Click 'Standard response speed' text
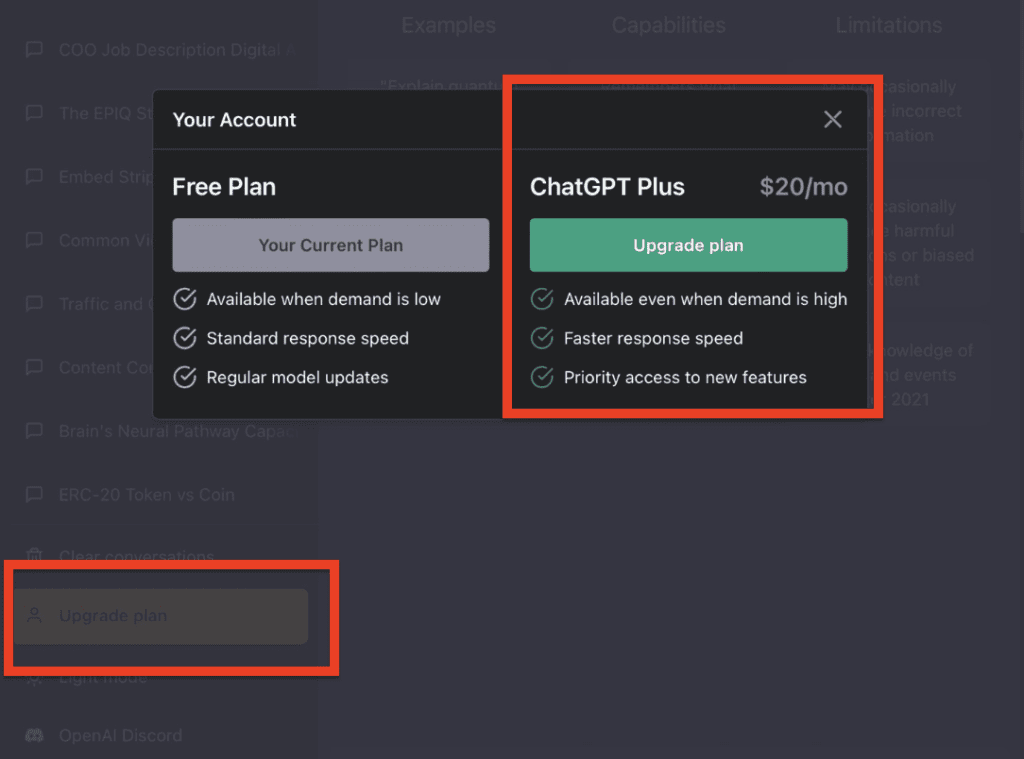The image size is (1024, 759). tap(308, 338)
